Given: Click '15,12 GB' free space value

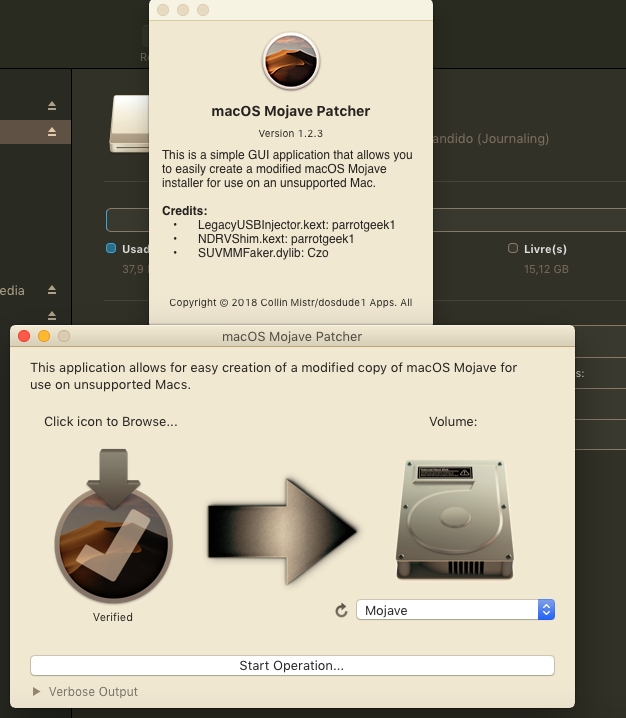Looking at the screenshot, I should click(x=546, y=269).
